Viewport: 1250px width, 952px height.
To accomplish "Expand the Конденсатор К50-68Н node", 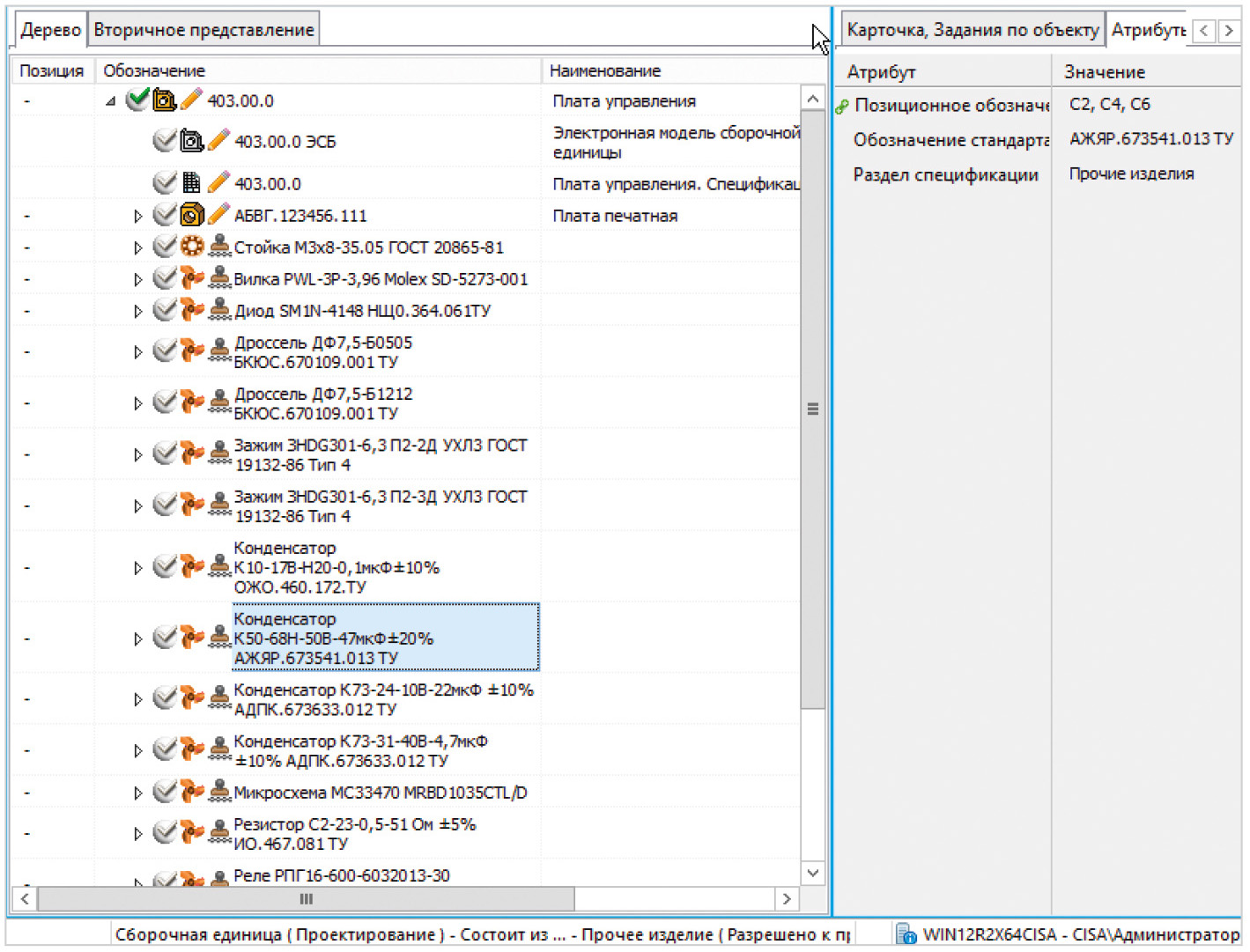I will tap(137, 638).
